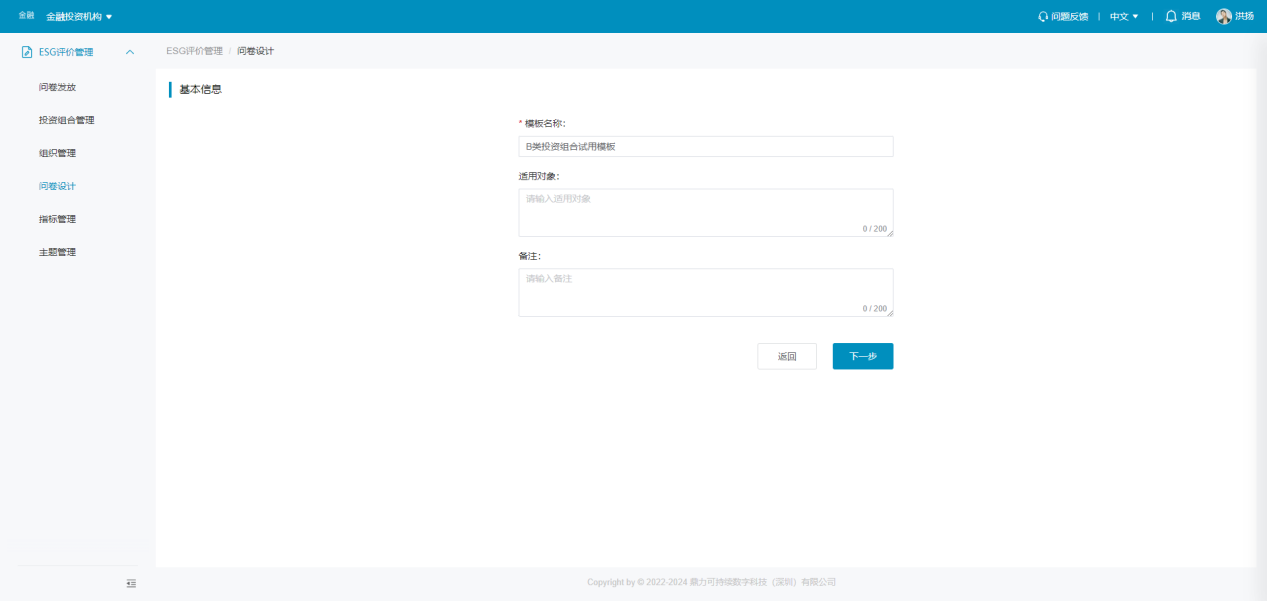The height and width of the screenshot is (601, 1267).
Task: Collapse the sidebar using the bottom-left icon
Action: pyautogui.click(x=131, y=583)
